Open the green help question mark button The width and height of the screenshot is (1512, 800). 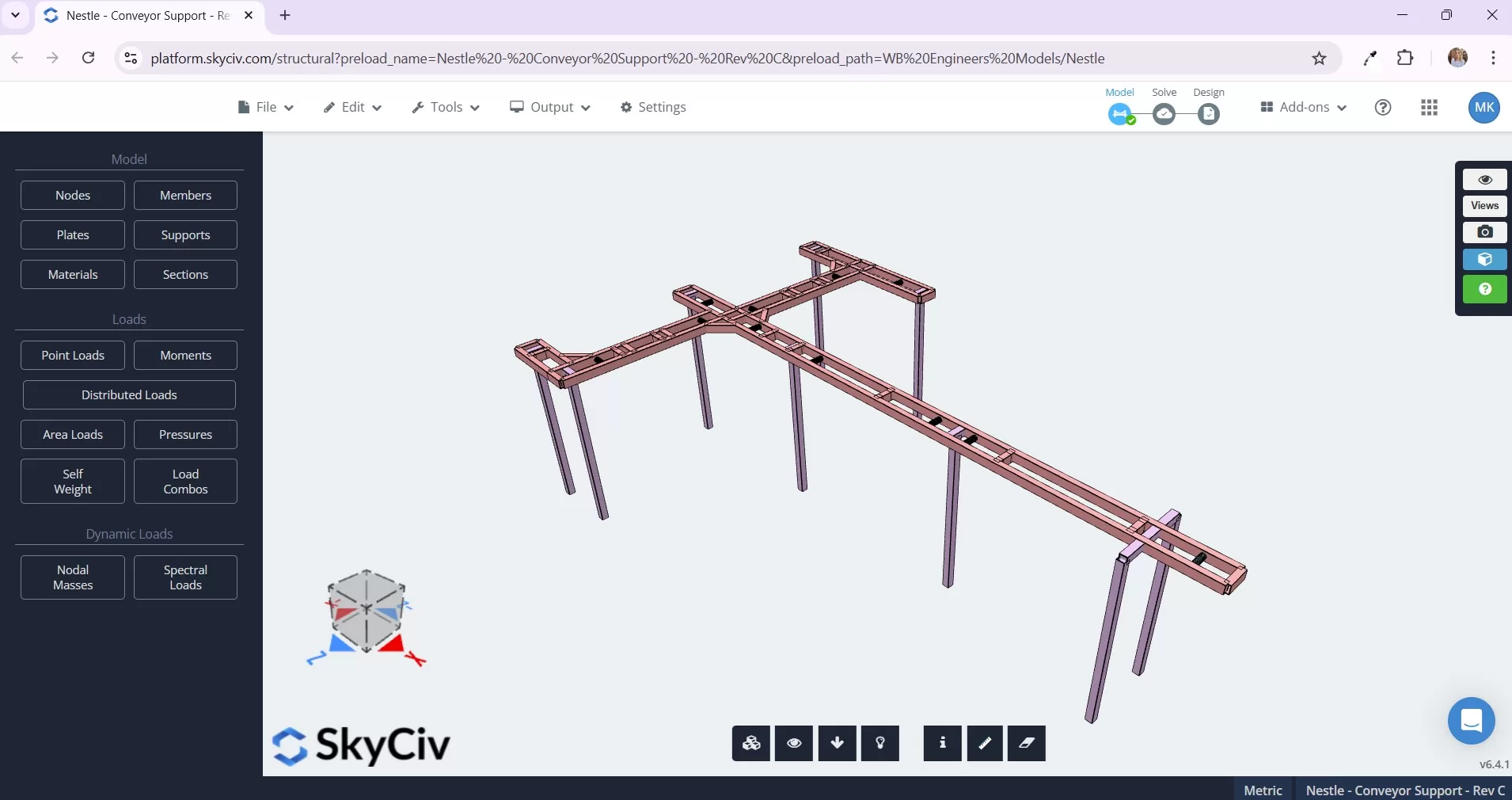tap(1485, 289)
